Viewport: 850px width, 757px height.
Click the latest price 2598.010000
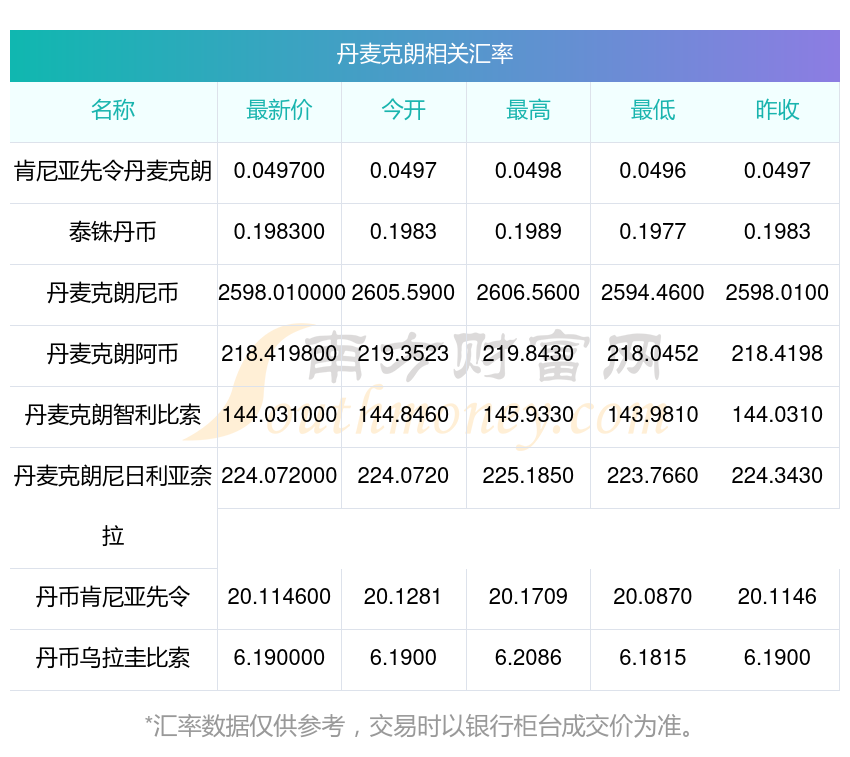(x=281, y=293)
